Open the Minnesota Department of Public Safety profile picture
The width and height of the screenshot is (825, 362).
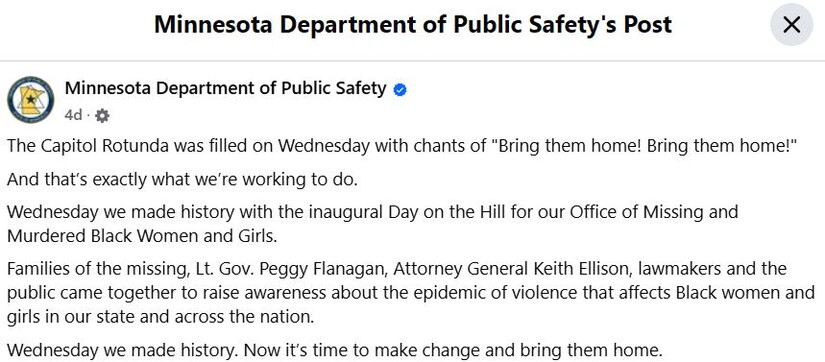31,99
